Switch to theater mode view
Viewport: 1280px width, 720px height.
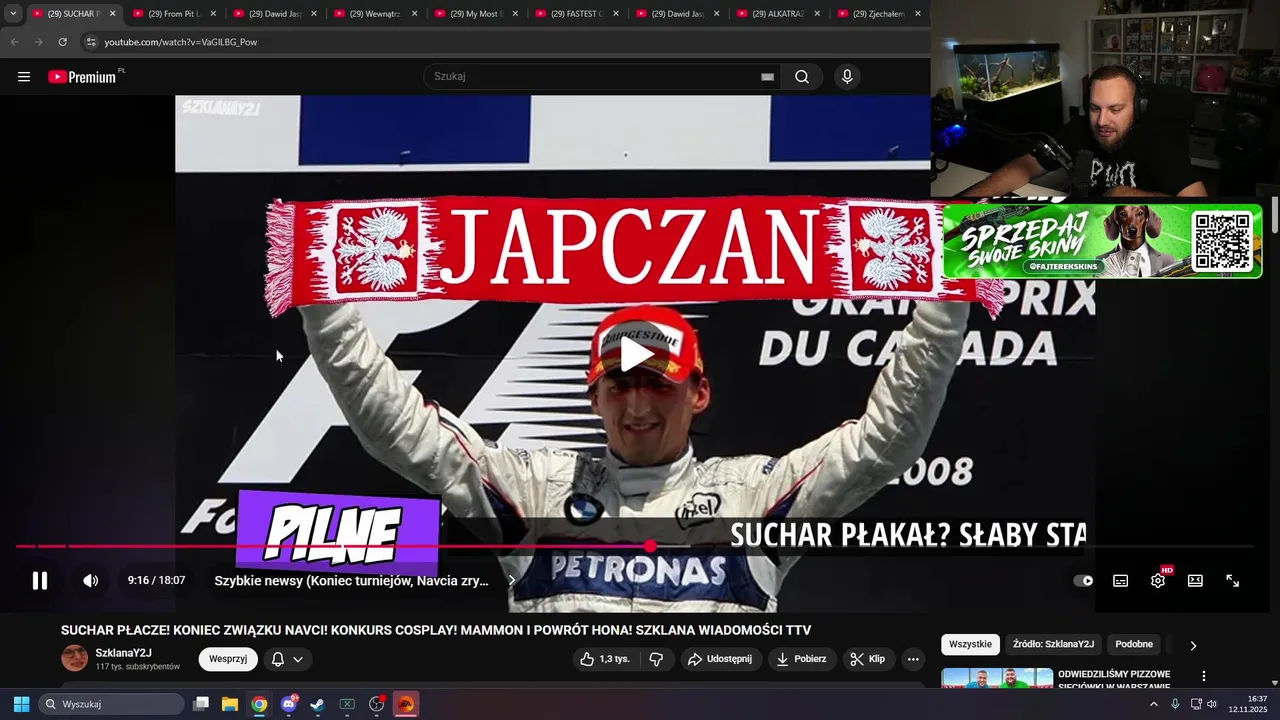click(1195, 580)
